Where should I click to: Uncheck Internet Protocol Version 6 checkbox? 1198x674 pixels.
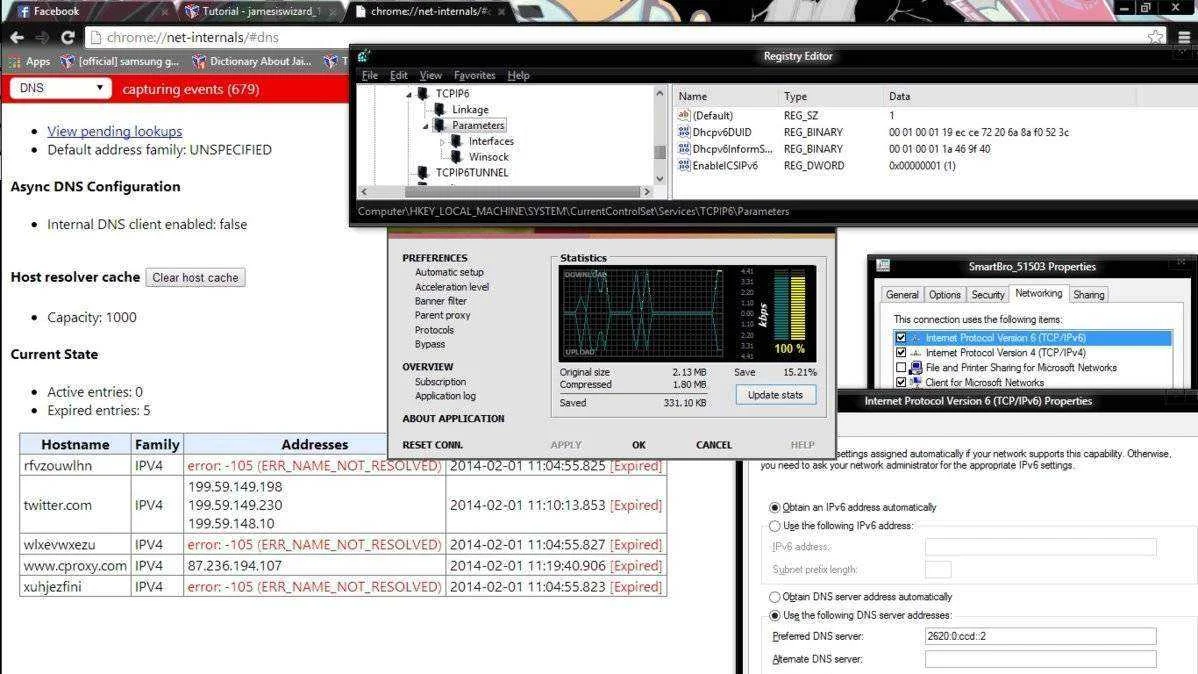tap(901, 338)
